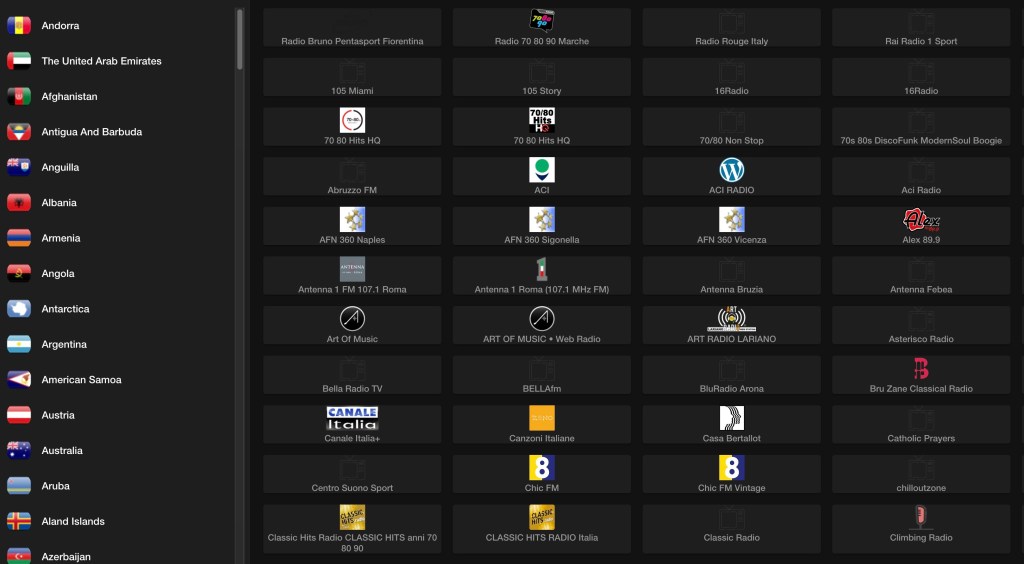The height and width of the screenshot is (564, 1024).
Task: Click the ACI RADIO WordPress logo
Action: coord(731,170)
